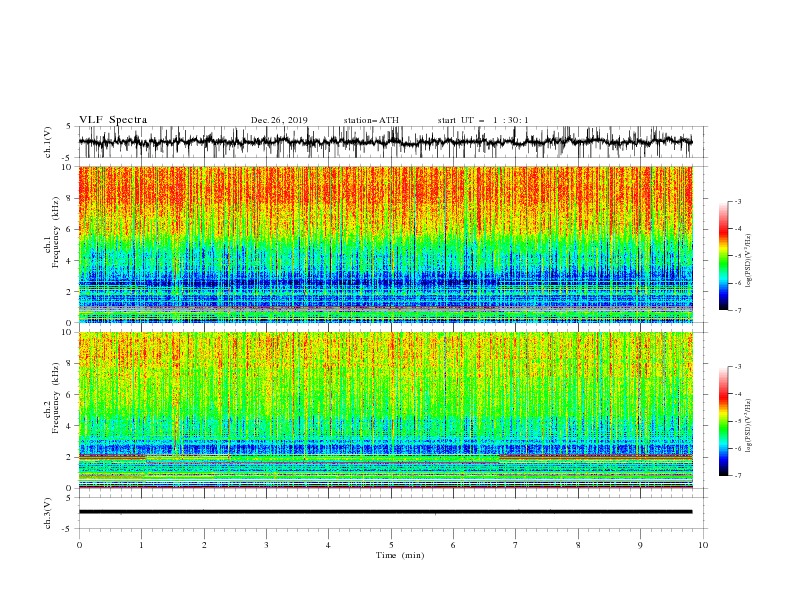The height and width of the screenshot is (612, 792).
Task: Click the '0' tick on Time axis
Action: click(79, 545)
